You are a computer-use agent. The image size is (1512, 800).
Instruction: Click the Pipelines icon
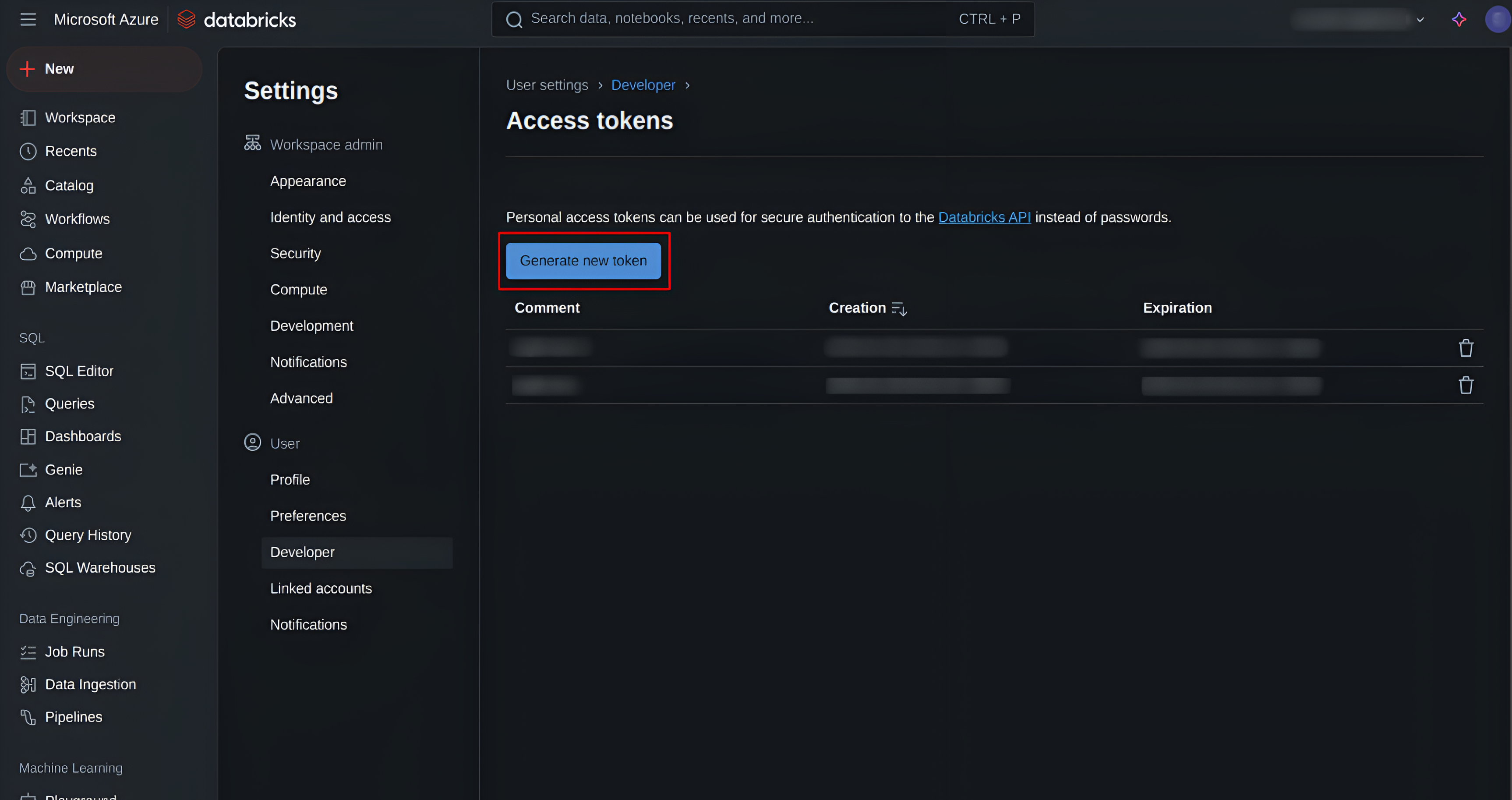click(28, 717)
